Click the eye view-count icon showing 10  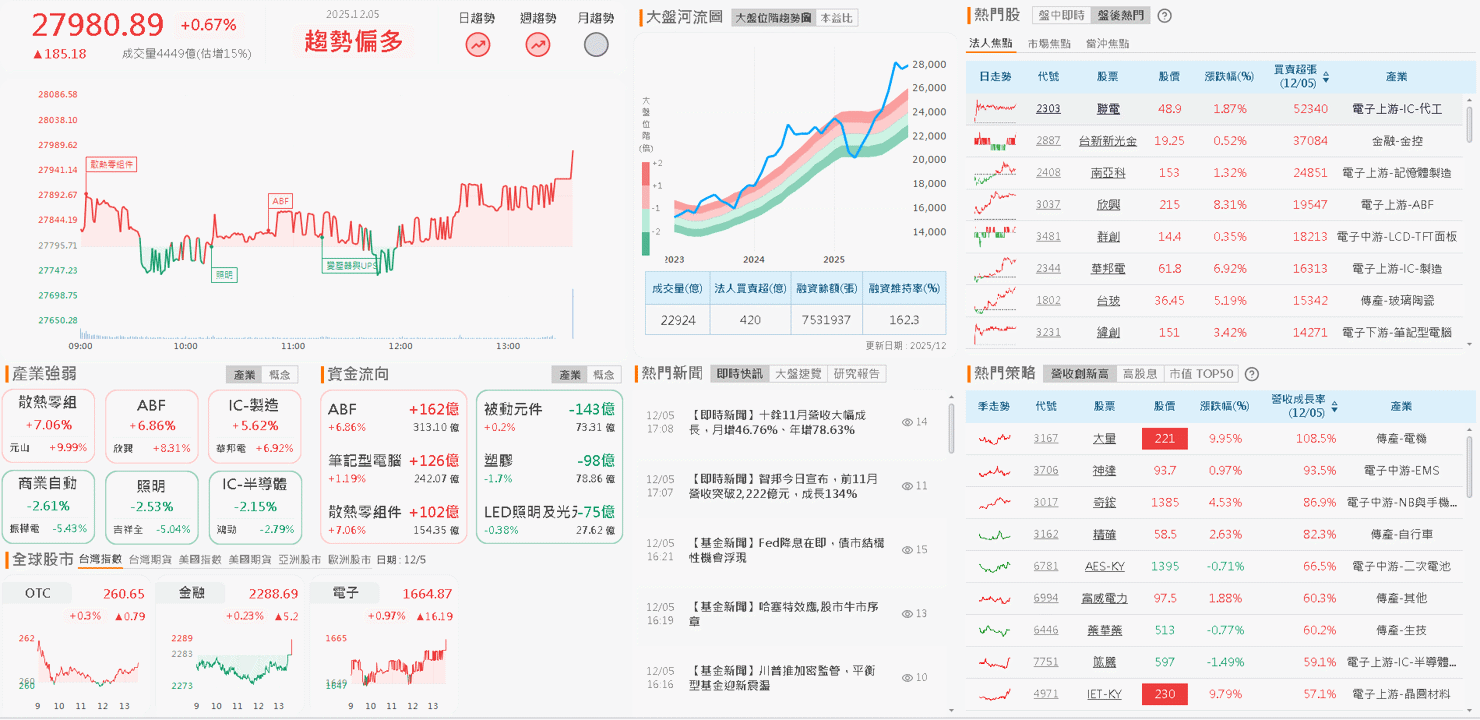click(x=908, y=678)
